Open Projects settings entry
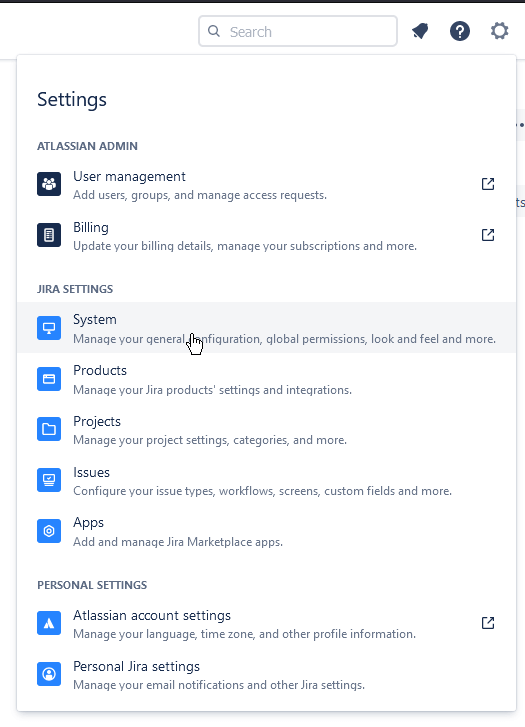Screen dimensions: 525x727 267,429
